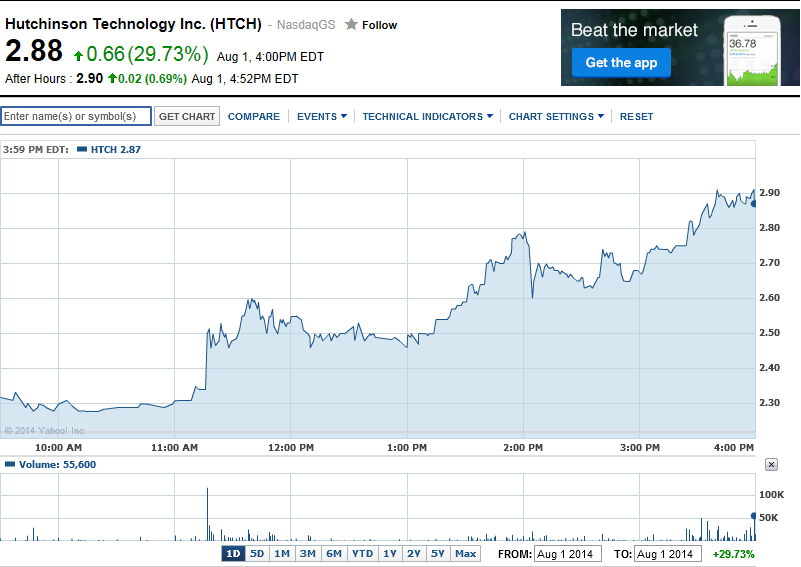This screenshot has width=801, height=567.
Task: Switch to the 3M range tab
Action: (x=308, y=554)
